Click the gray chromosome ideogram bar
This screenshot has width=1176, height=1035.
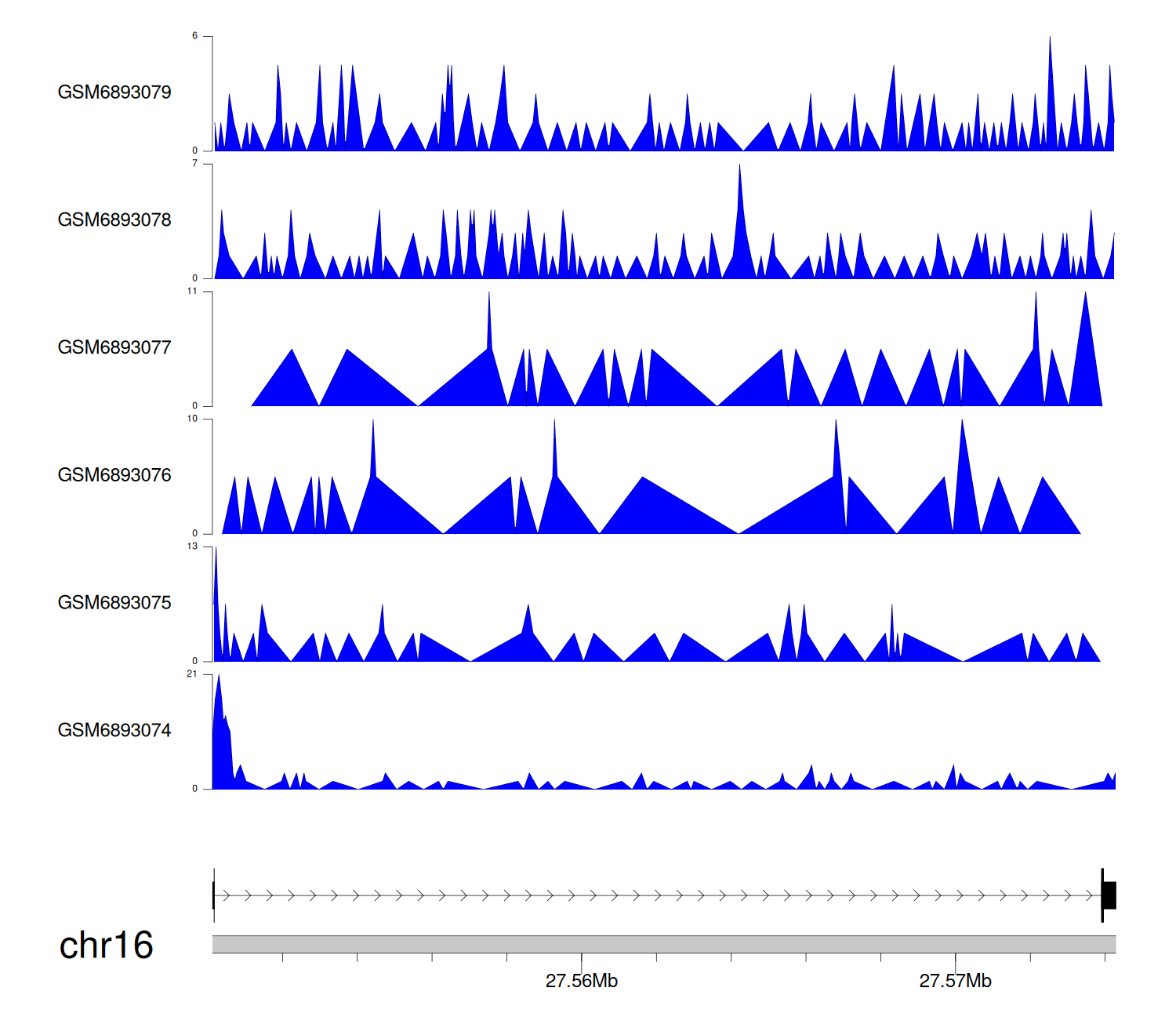pos(663,944)
